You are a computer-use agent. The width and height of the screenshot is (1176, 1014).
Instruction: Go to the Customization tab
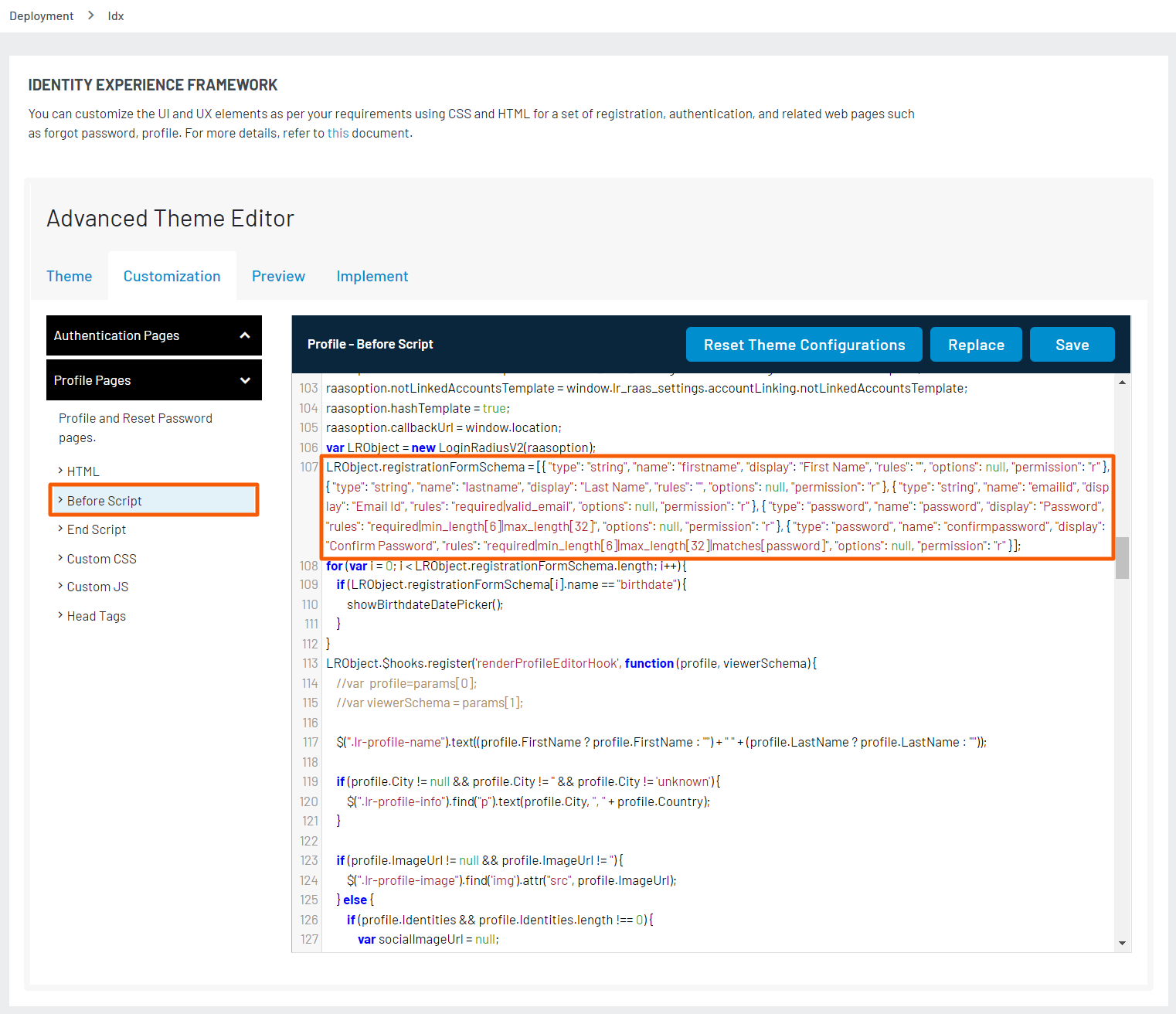pyautogui.click(x=172, y=276)
